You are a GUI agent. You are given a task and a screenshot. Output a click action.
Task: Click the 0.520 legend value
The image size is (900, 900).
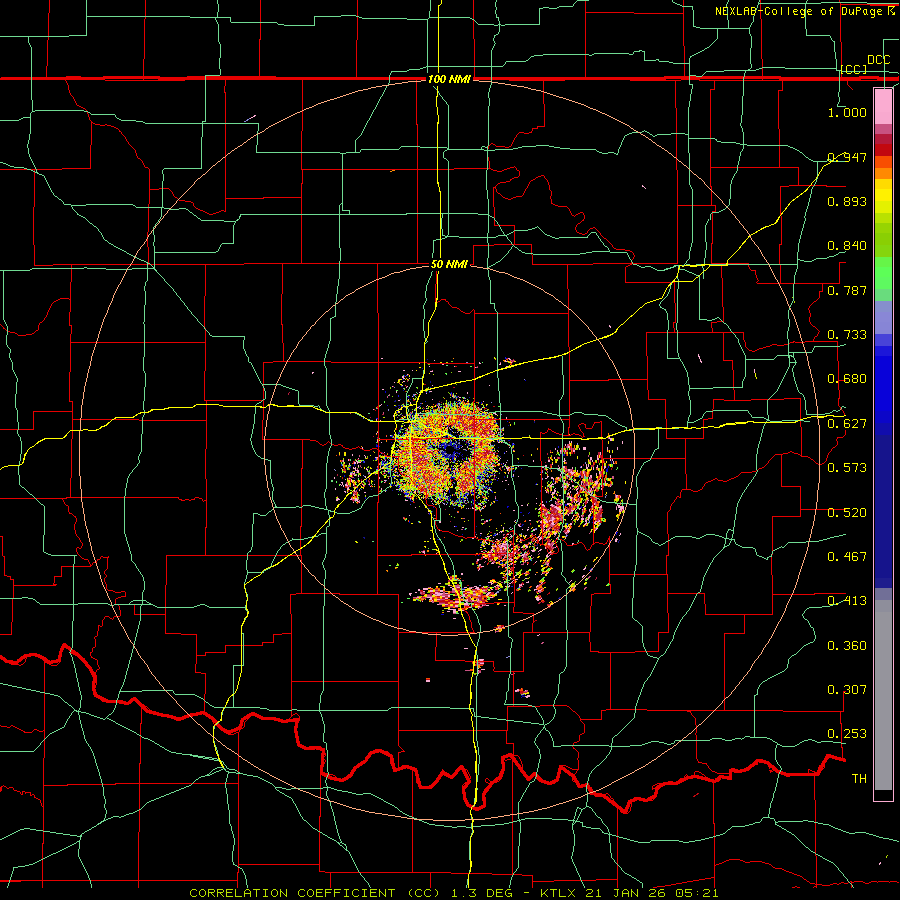[x=847, y=513]
